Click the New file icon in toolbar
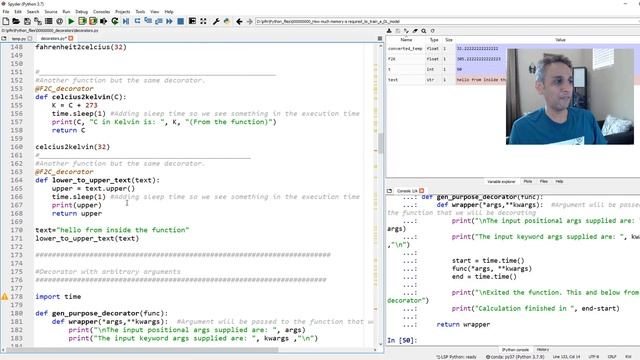Image resolution: width=640 pixels, height=360 pixels. [6, 21]
